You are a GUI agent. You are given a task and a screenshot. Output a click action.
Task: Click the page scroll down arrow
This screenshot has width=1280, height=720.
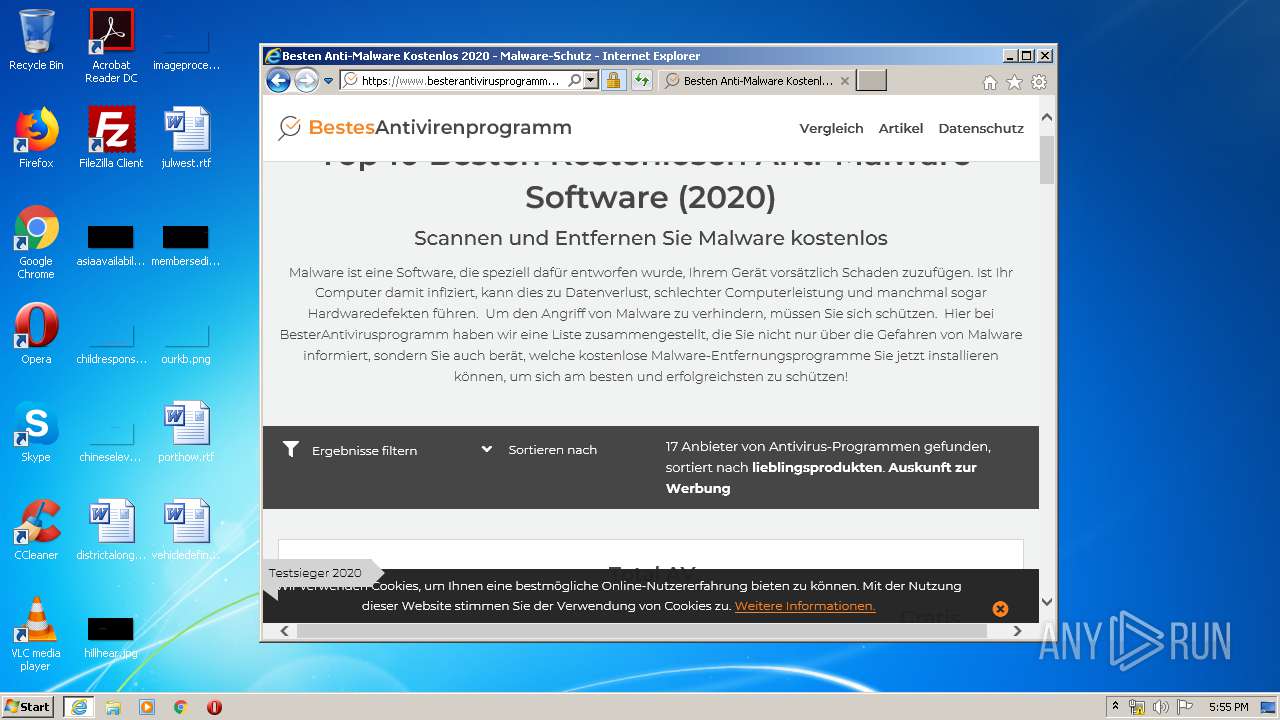(x=1047, y=601)
